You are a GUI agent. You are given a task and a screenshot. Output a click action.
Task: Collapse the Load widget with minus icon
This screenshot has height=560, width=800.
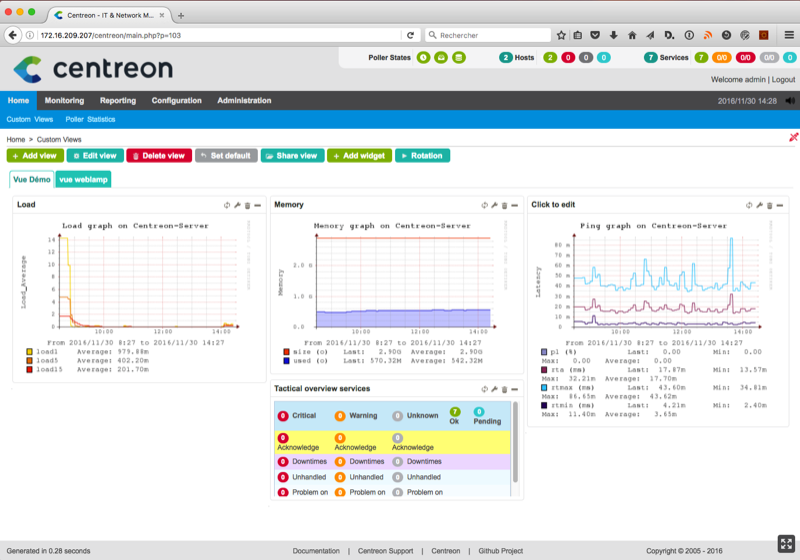[257, 204]
